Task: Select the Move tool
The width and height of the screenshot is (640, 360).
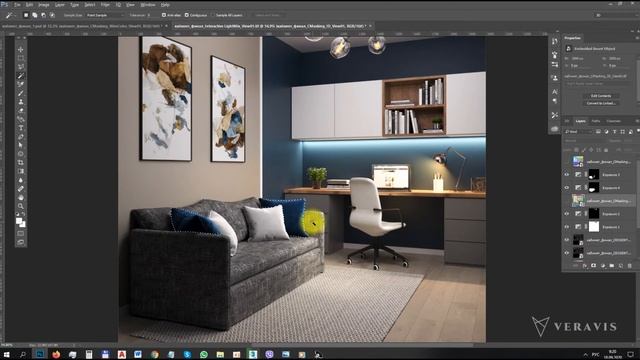Action: point(20,49)
